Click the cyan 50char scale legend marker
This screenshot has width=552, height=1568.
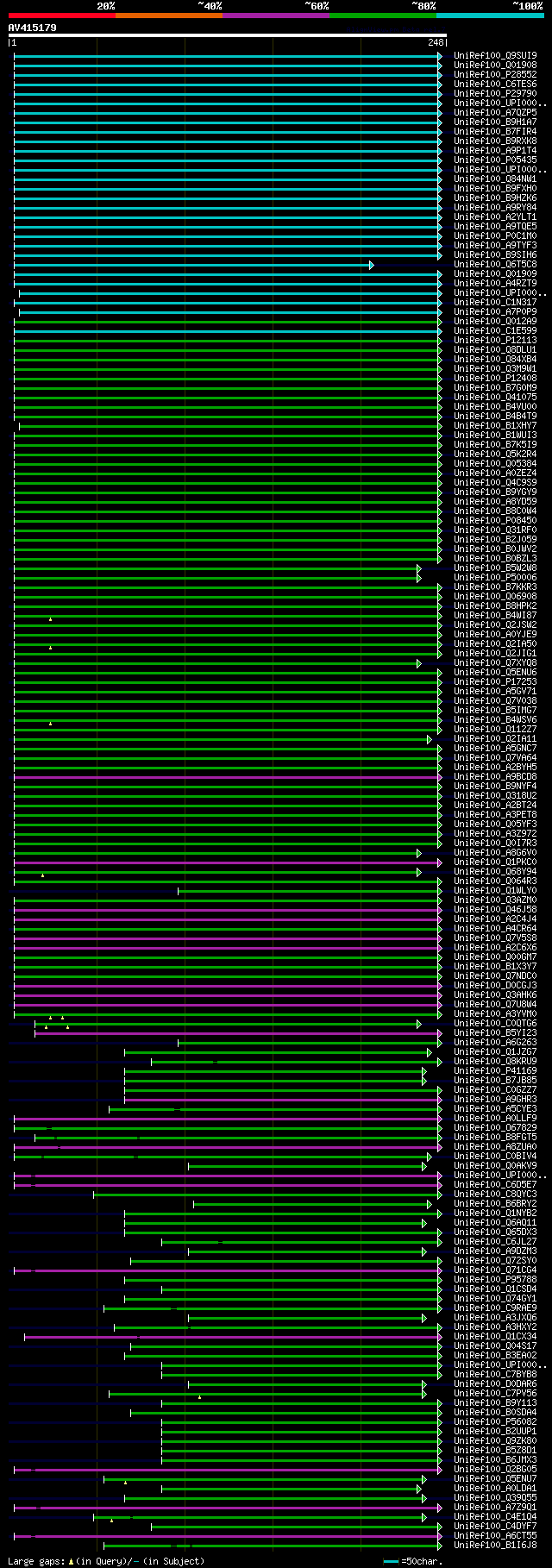point(392,1562)
